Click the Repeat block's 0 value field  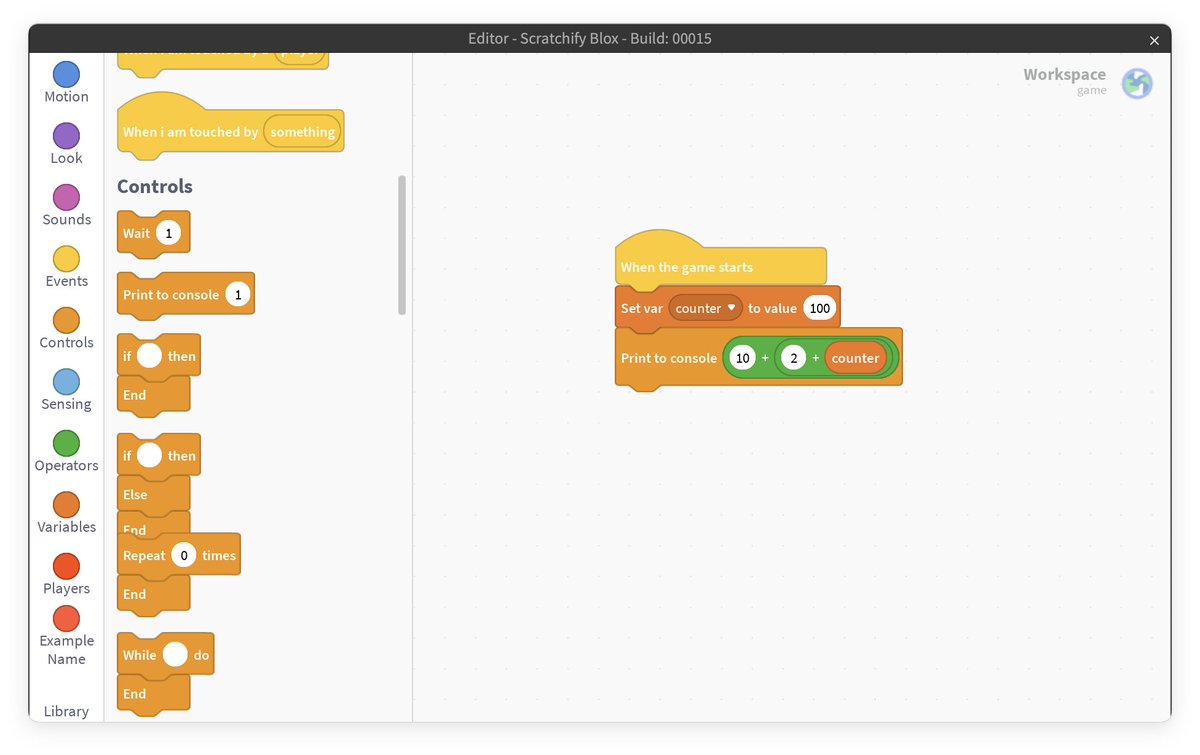pyautogui.click(x=183, y=555)
